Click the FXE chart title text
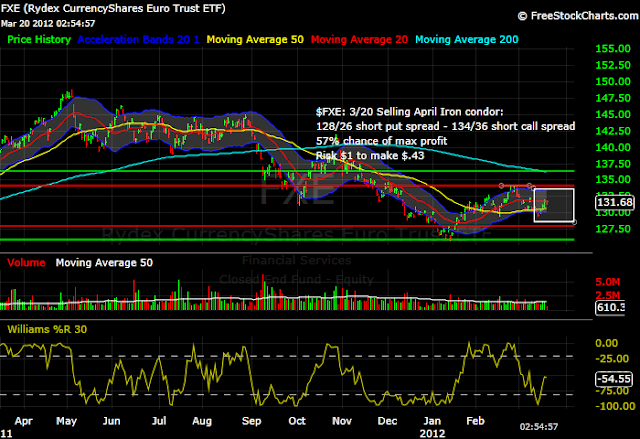640x439 pixels. tap(113, 9)
